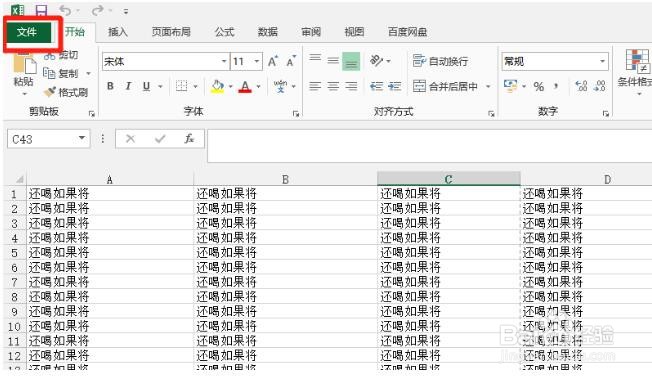Open the 常规 number format dropdown
The height and width of the screenshot is (378, 652).
pos(602,62)
